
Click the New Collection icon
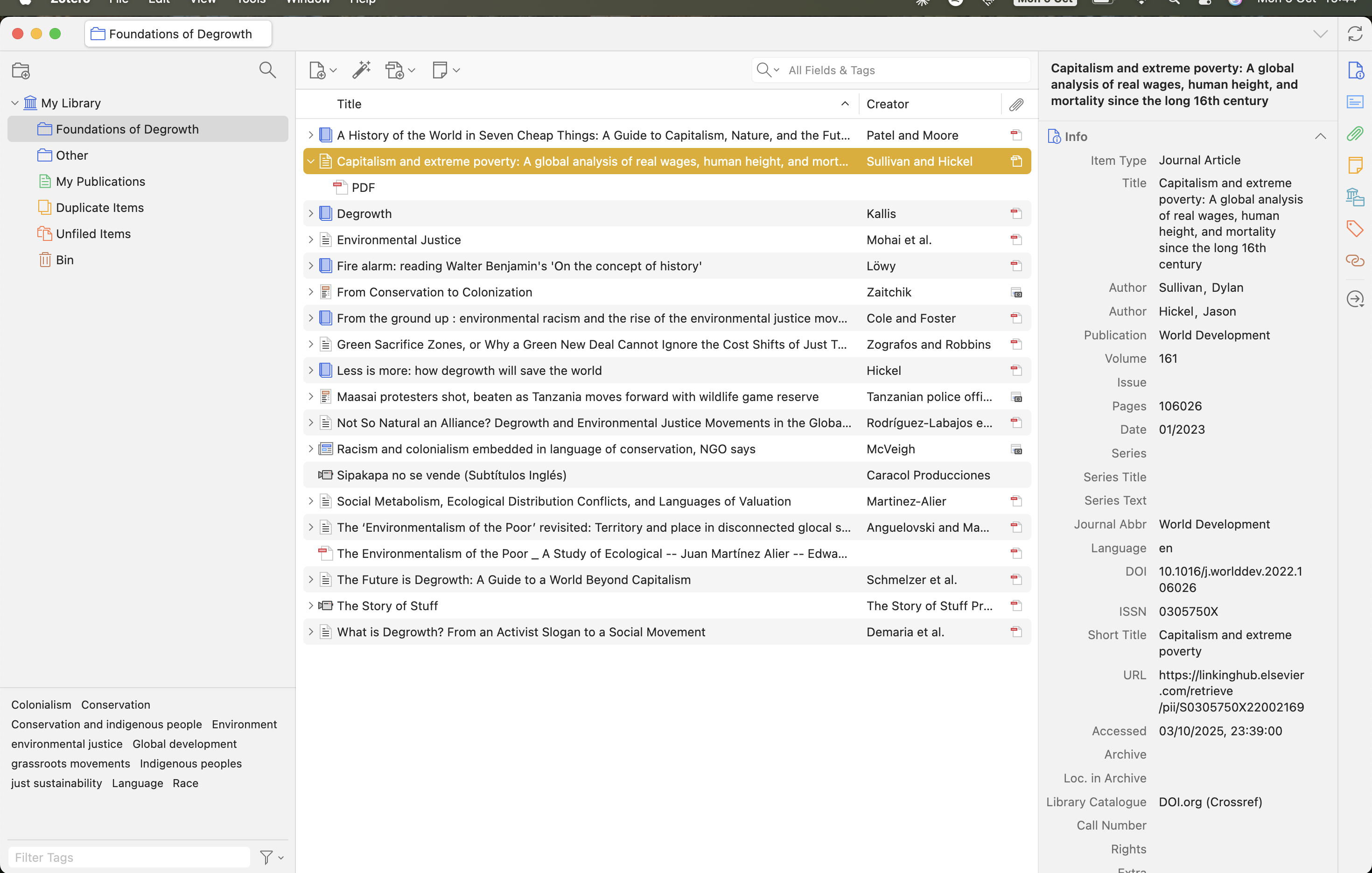click(21, 70)
